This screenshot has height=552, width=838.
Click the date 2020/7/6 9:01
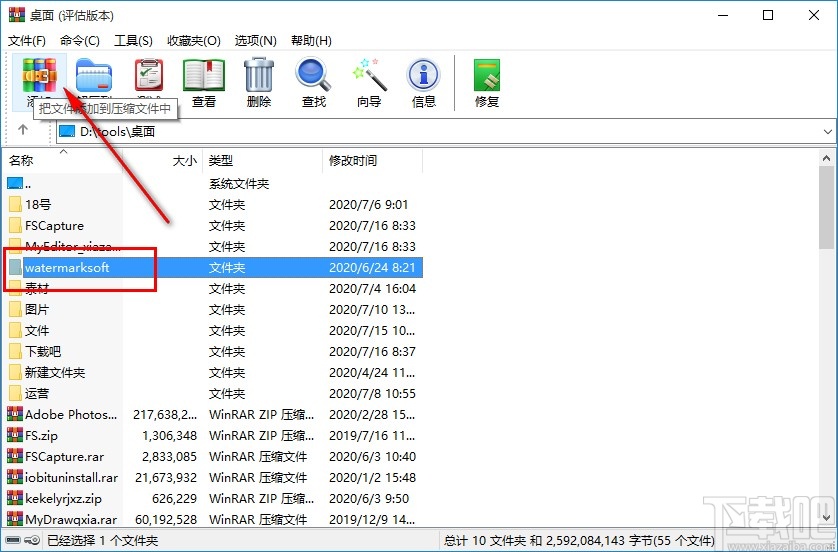[x=369, y=205]
